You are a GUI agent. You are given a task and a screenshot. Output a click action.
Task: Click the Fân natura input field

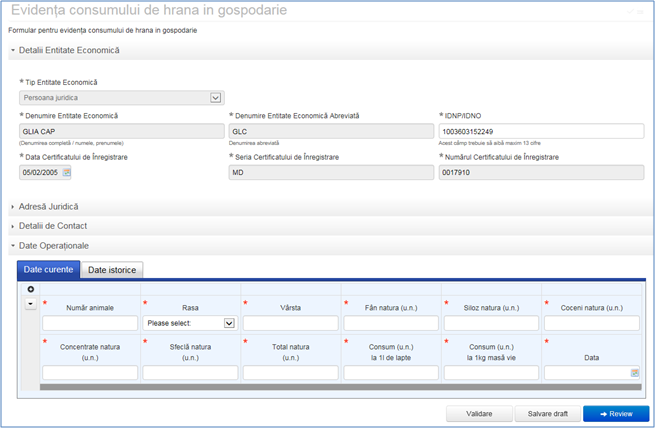coord(391,323)
